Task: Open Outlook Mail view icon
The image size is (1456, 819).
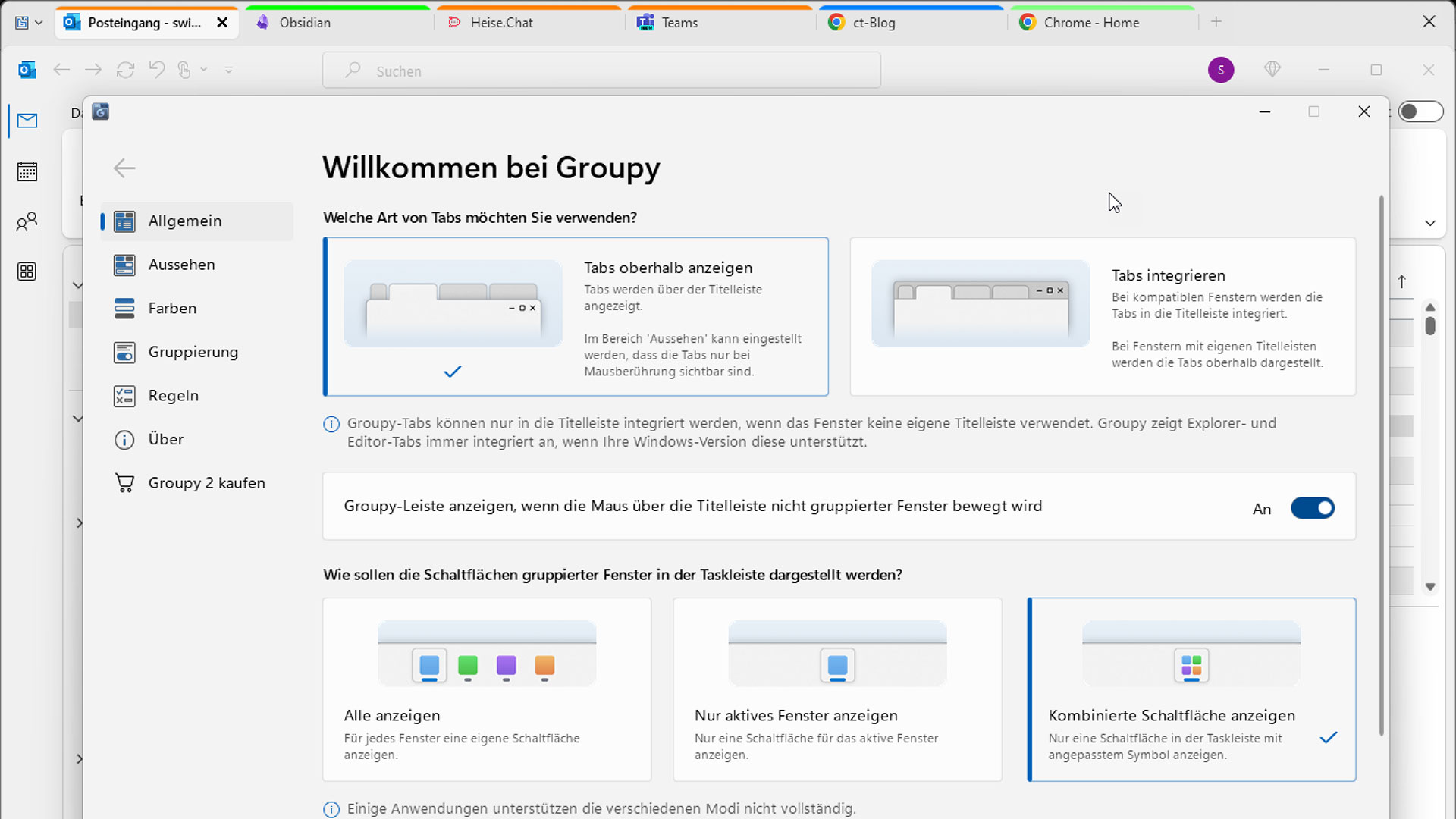Action: coord(27,121)
